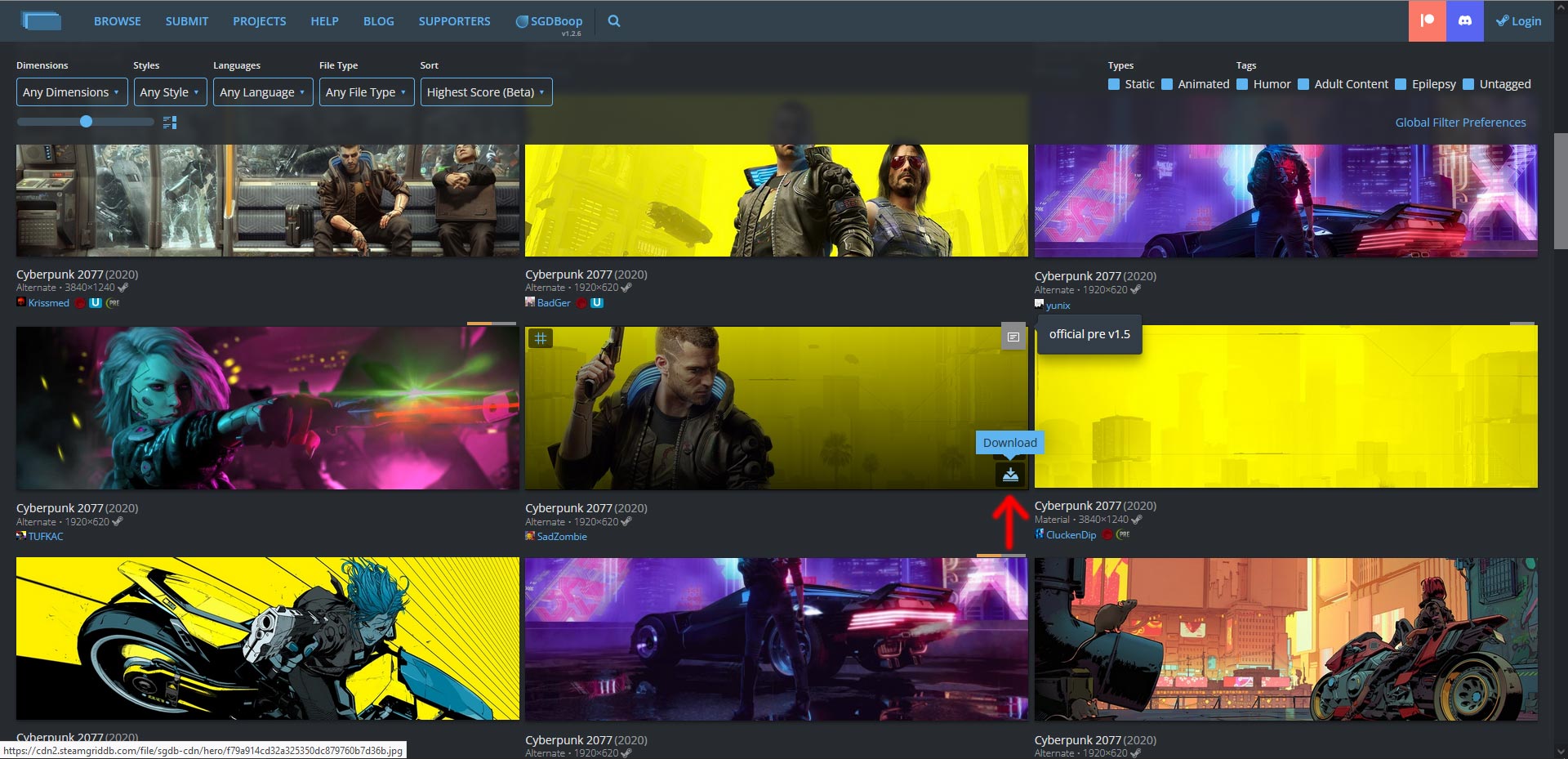
Task: Click TUFKAC's avatar icon
Action: [21, 536]
